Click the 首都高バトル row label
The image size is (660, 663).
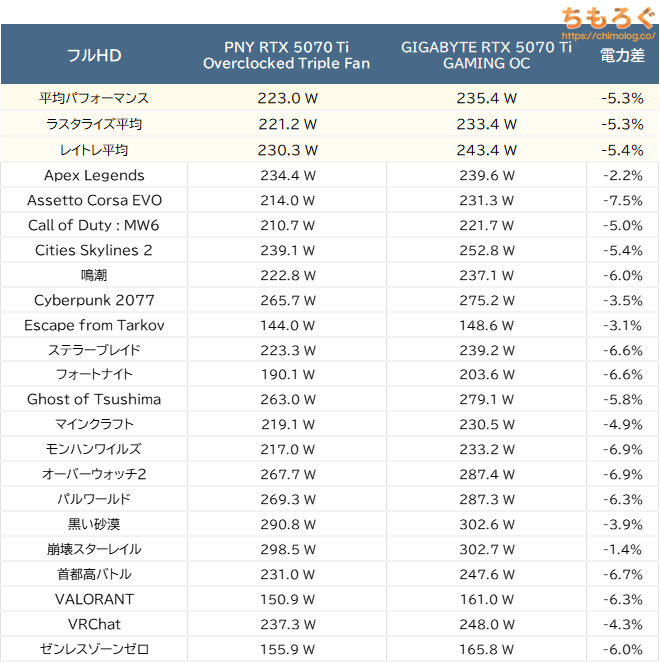94,573
